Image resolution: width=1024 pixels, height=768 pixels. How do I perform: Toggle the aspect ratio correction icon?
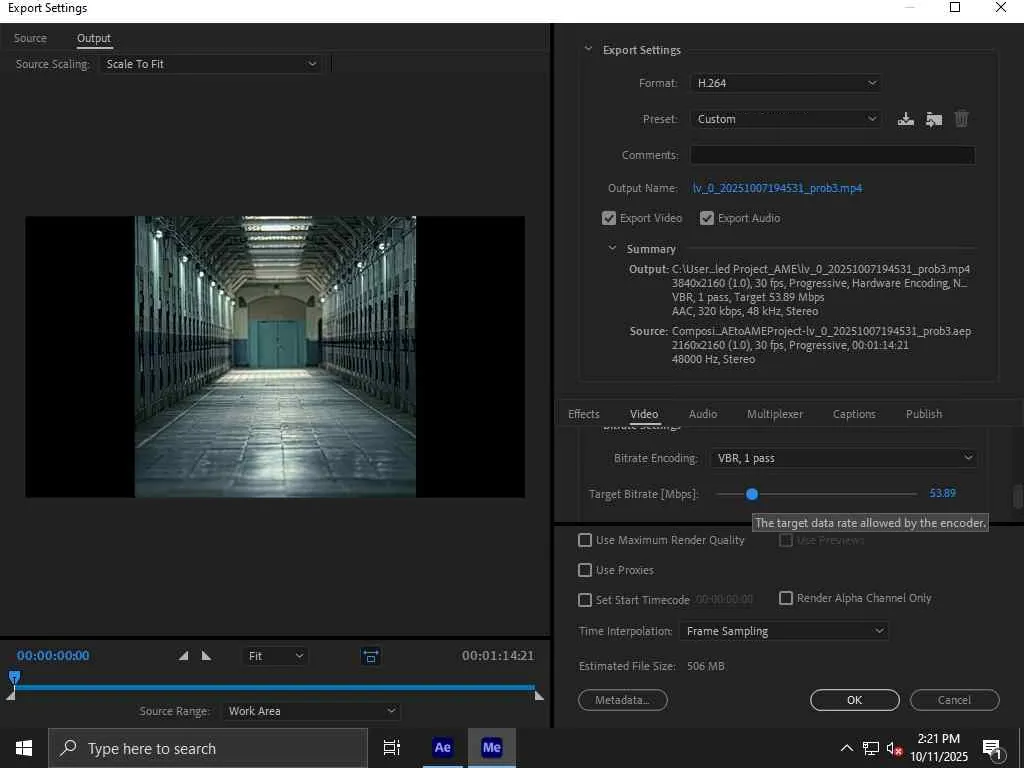click(x=371, y=656)
